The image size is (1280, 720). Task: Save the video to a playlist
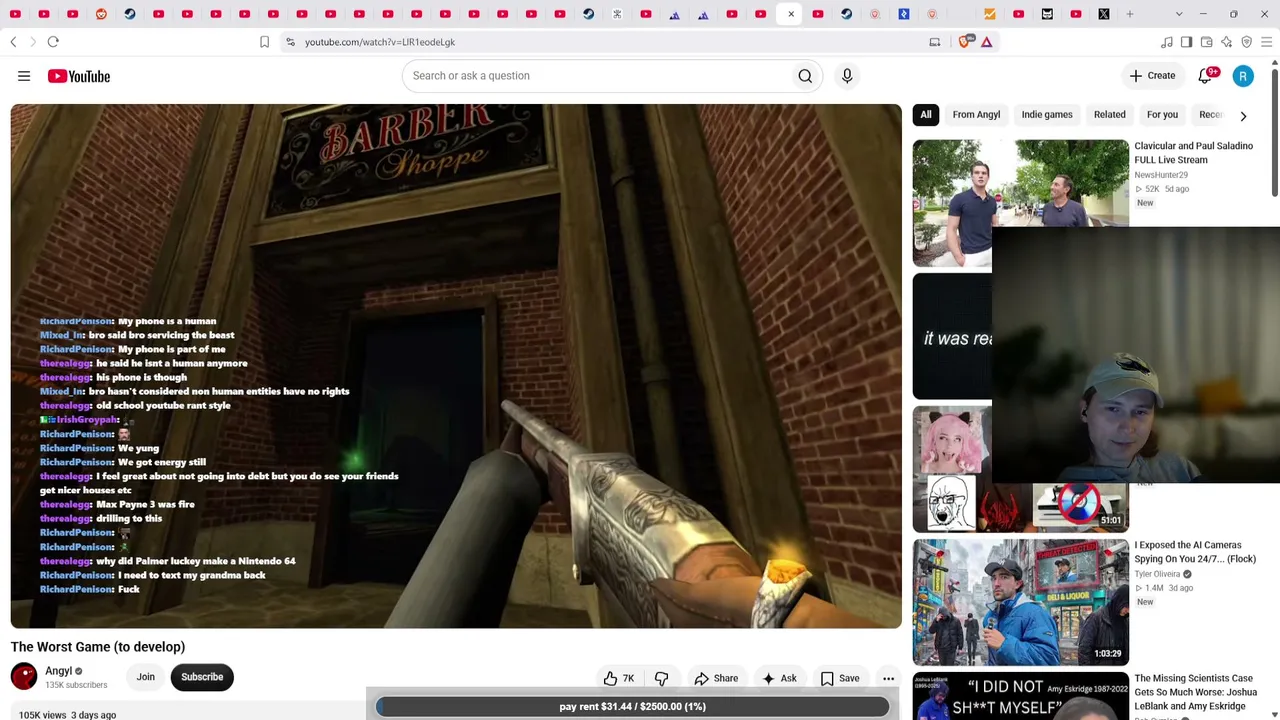840,678
